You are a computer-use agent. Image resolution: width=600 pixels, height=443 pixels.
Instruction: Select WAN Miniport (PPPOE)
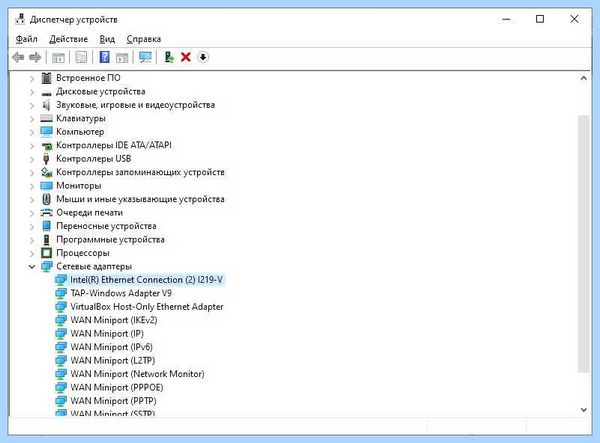pyautogui.click(x=117, y=387)
